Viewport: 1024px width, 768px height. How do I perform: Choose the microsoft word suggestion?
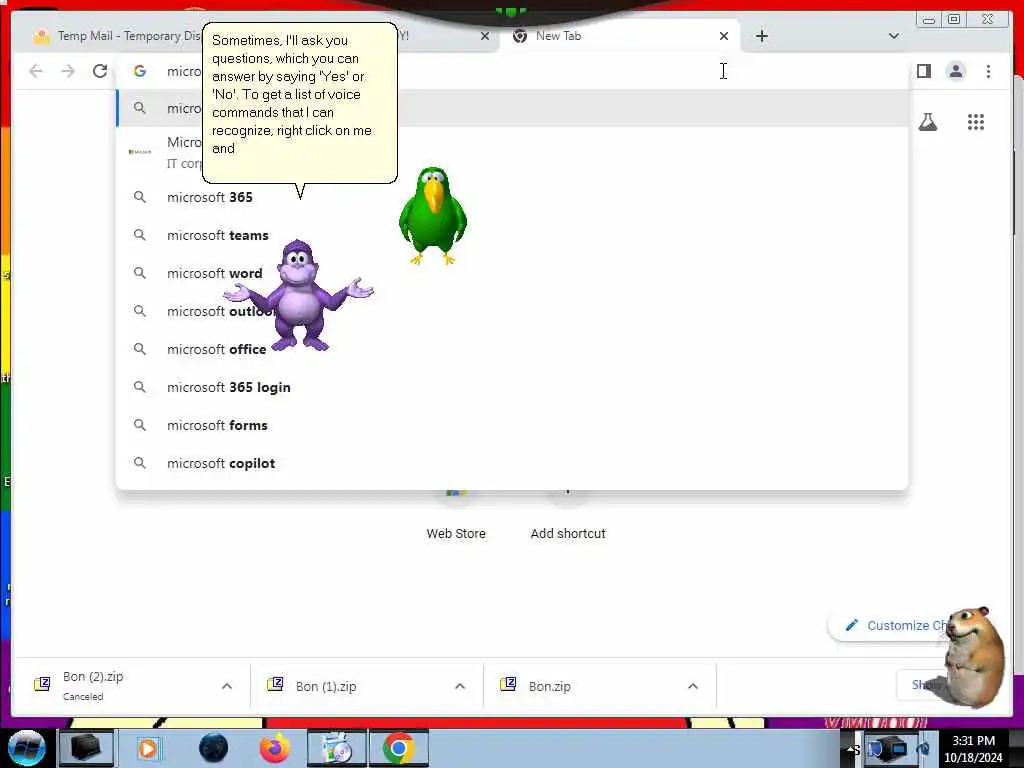pos(511,273)
